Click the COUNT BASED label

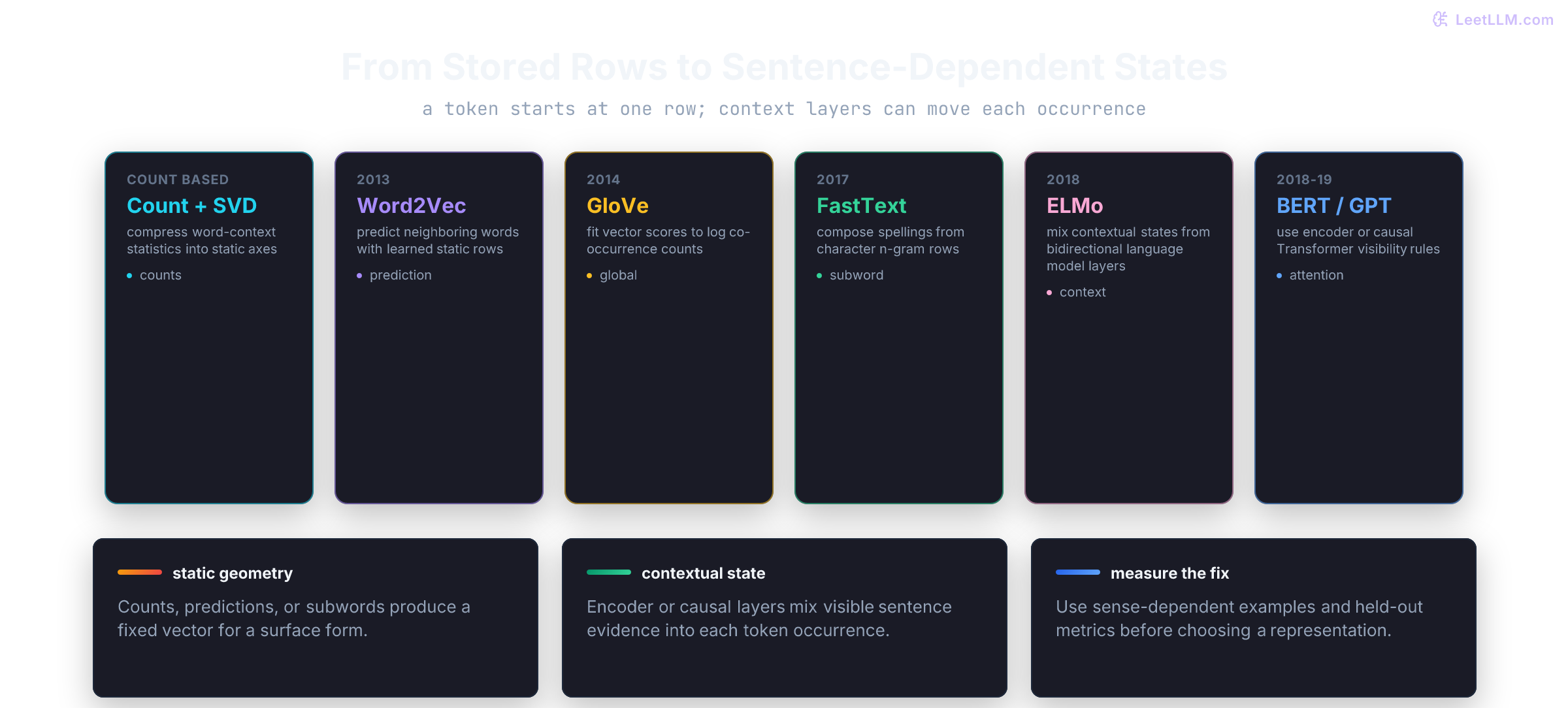tap(178, 180)
